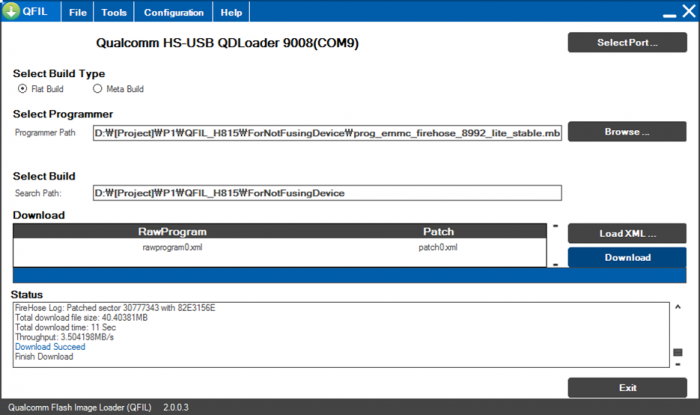700x415 pixels.
Task: Click the blue download progress bar
Action: coord(350,275)
